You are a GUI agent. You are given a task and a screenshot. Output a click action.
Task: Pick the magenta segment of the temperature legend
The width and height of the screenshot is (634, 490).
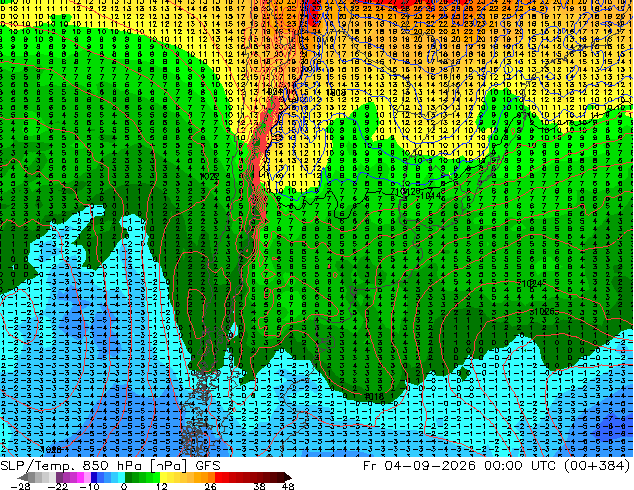80,477
